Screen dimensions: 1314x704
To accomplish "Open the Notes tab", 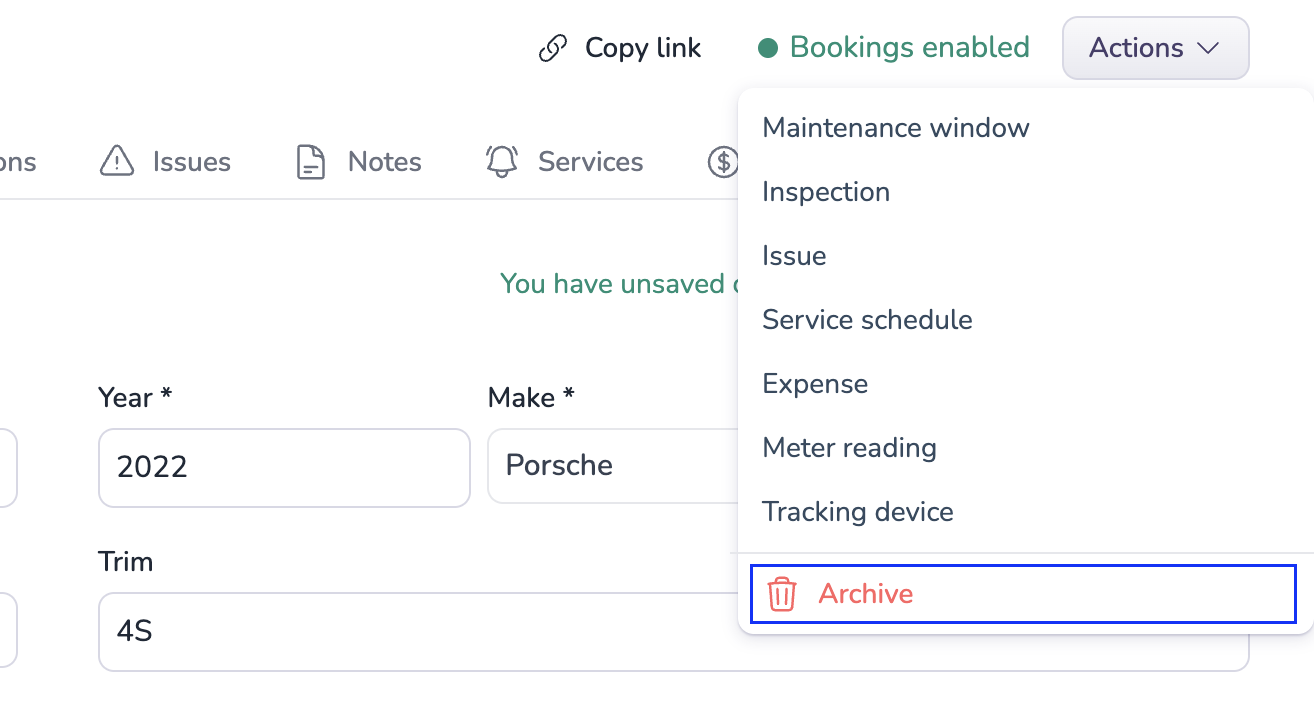I will [x=384, y=161].
